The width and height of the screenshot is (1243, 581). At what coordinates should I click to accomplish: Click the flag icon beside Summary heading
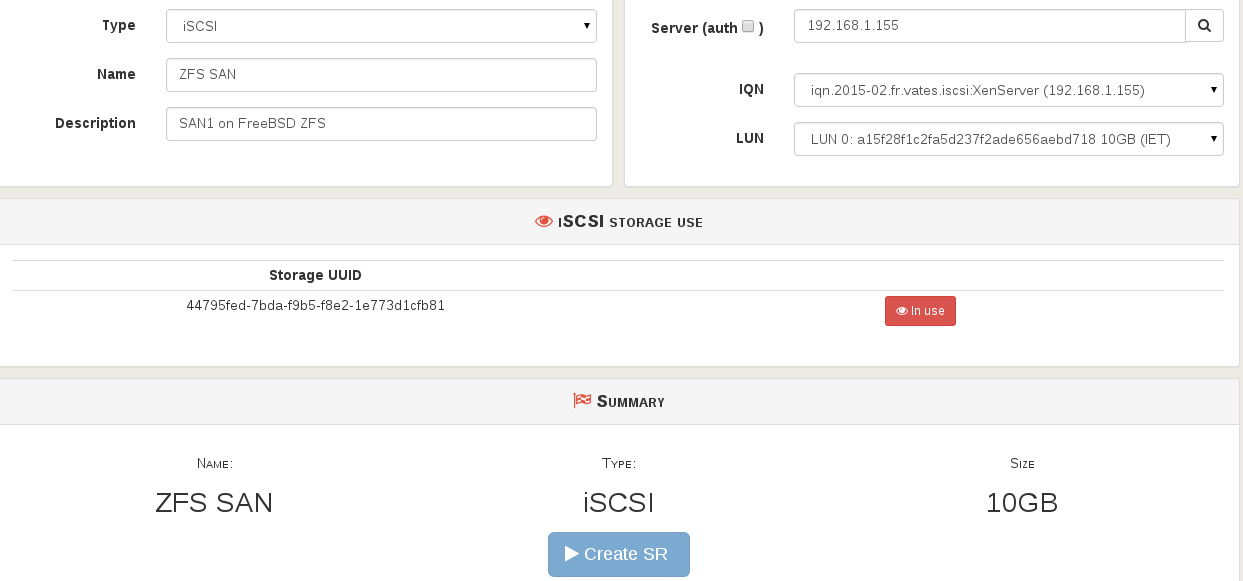(x=582, y=401)
